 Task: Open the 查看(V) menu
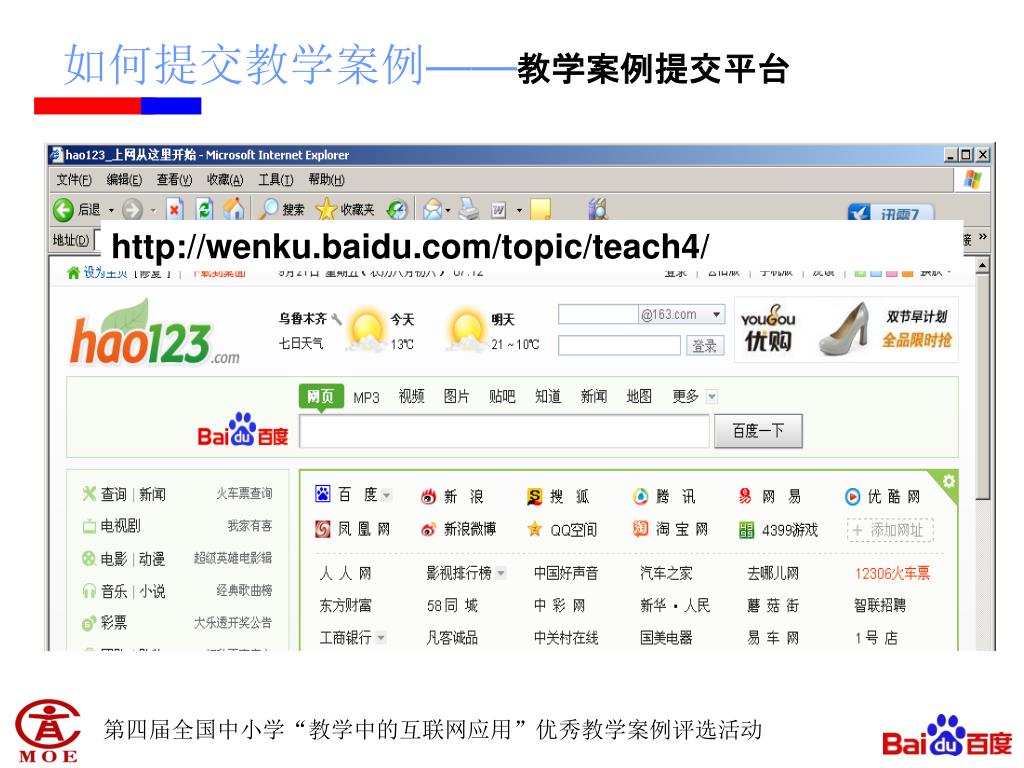coord(174,180)
